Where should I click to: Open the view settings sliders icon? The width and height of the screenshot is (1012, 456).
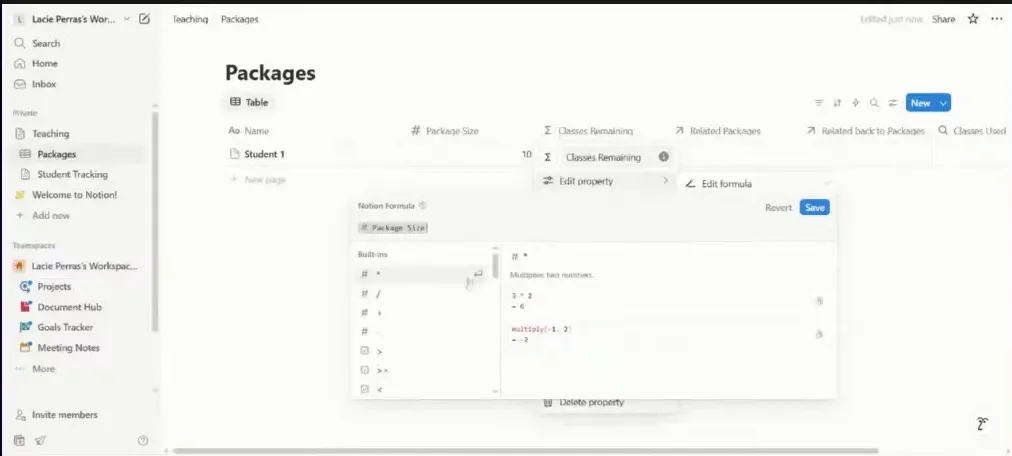coord(892,103)
